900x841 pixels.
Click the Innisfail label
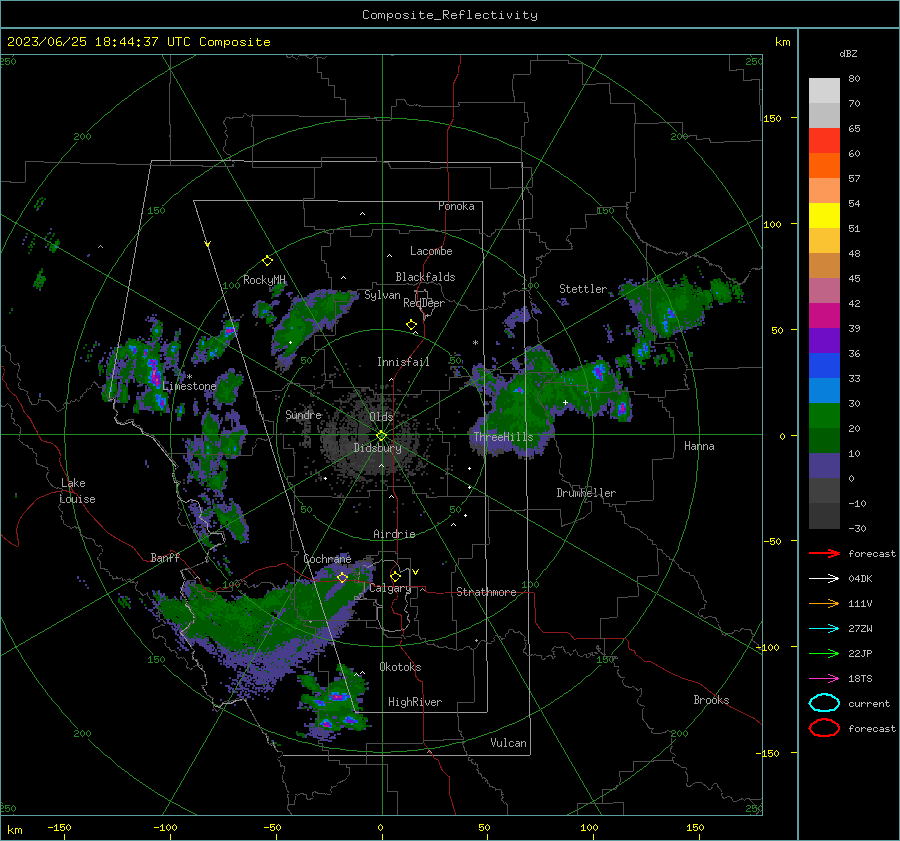coord(403,362)
